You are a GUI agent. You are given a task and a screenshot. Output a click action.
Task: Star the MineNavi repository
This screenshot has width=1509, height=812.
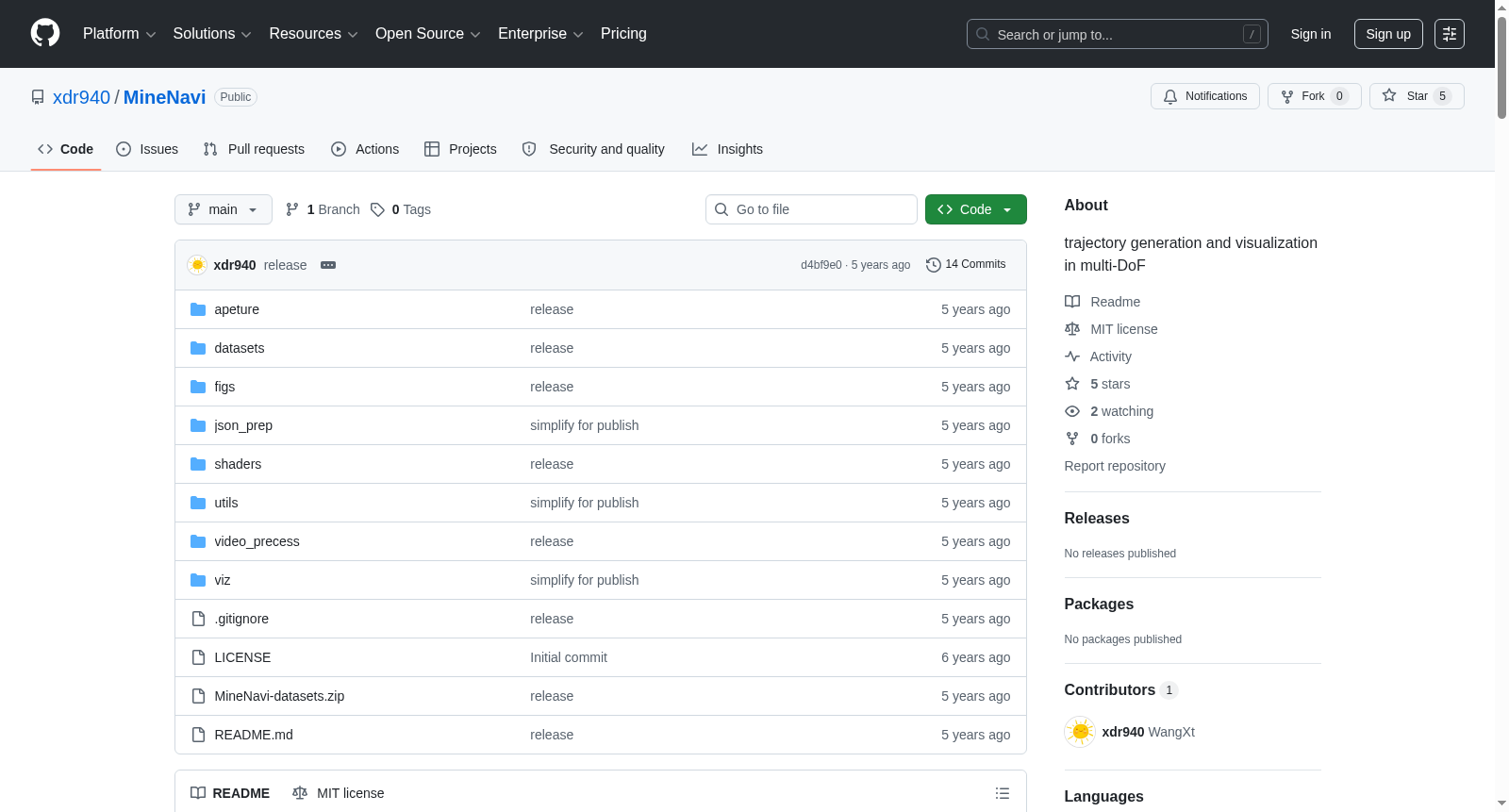(1417, 96)
